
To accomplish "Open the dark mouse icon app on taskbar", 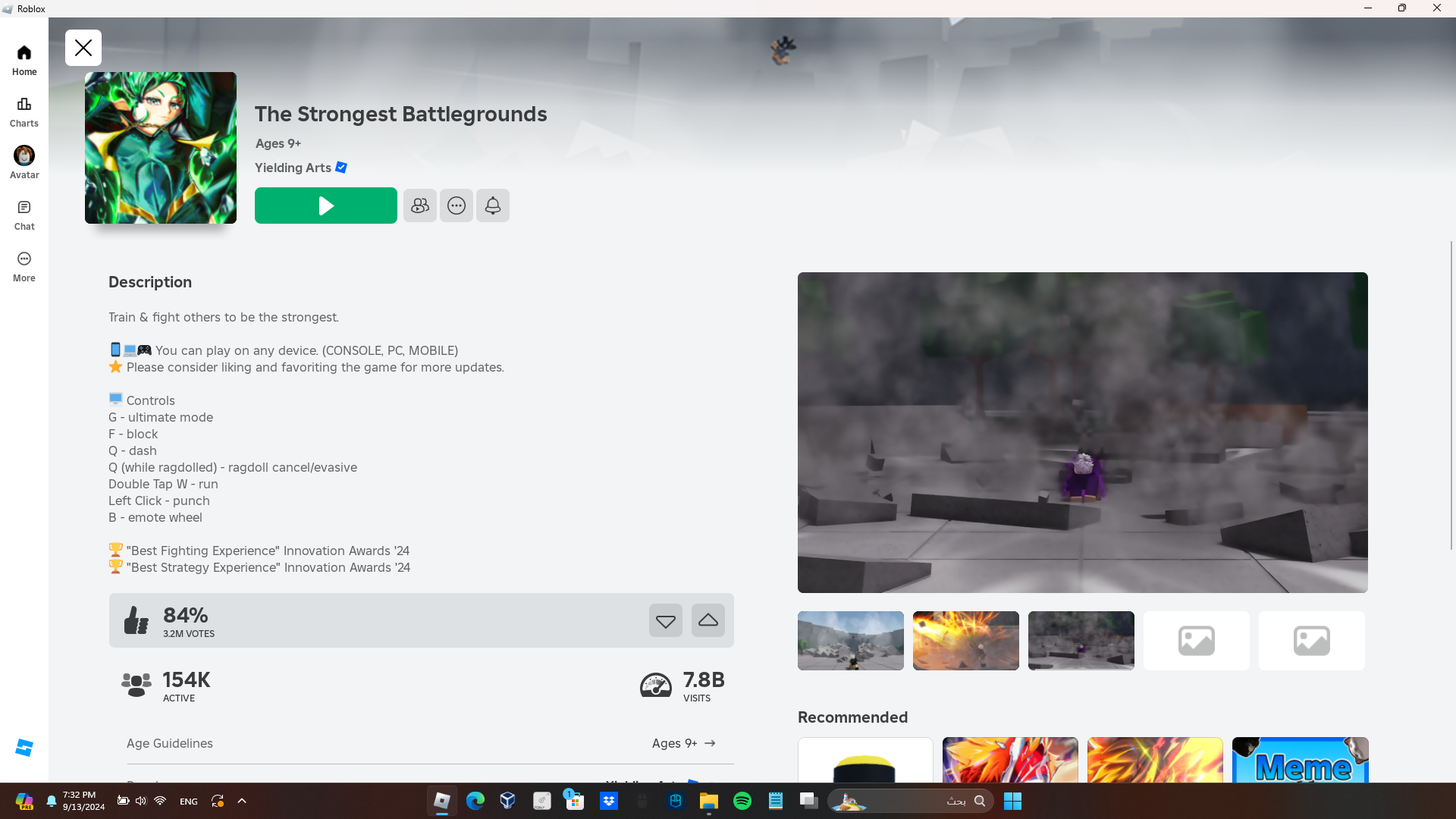I will click(x=642, y=801).
